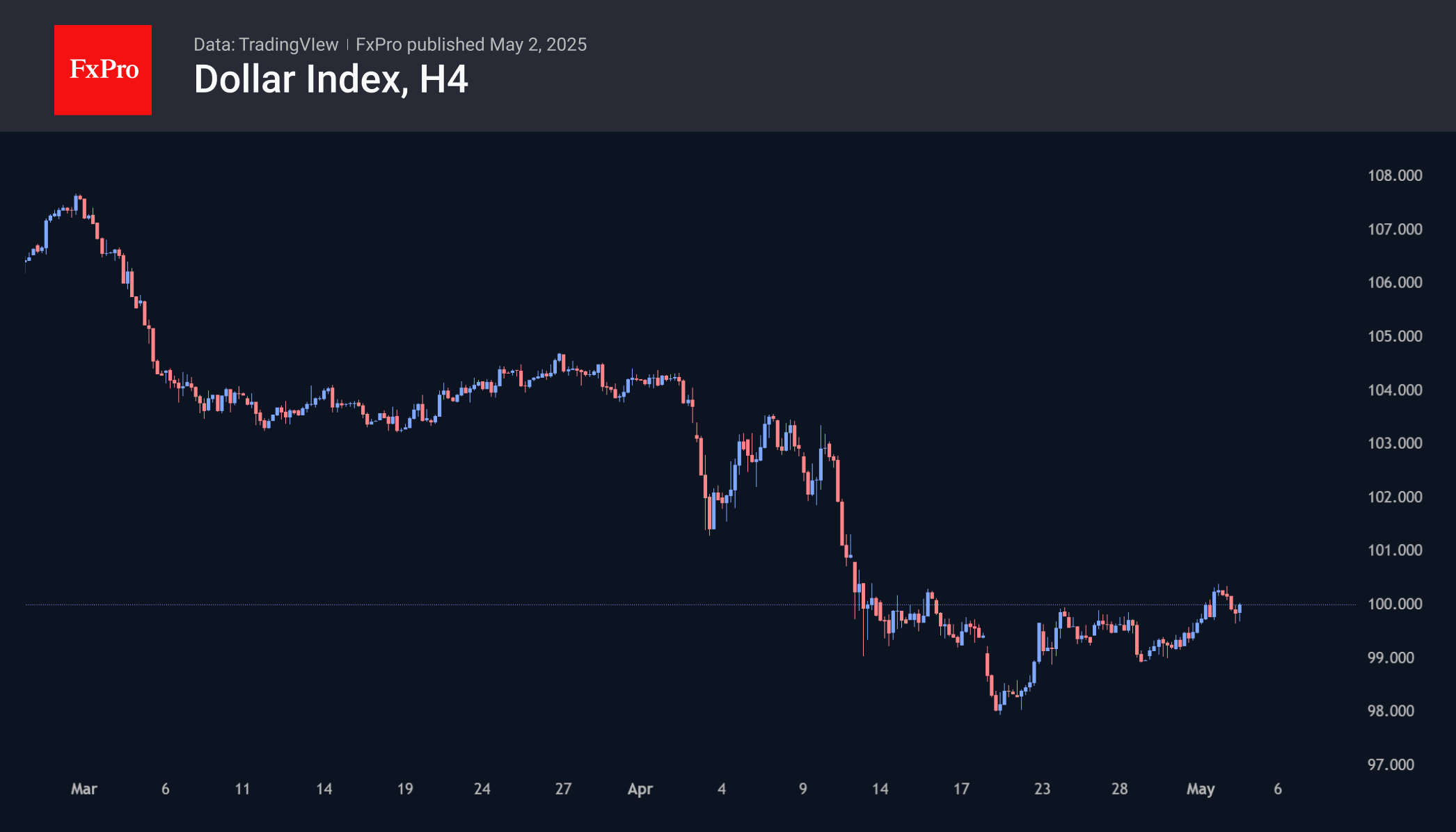1456x832 pixels.
Task: Click the 105.000 price level label
Action: click(x=1395, y=336)
